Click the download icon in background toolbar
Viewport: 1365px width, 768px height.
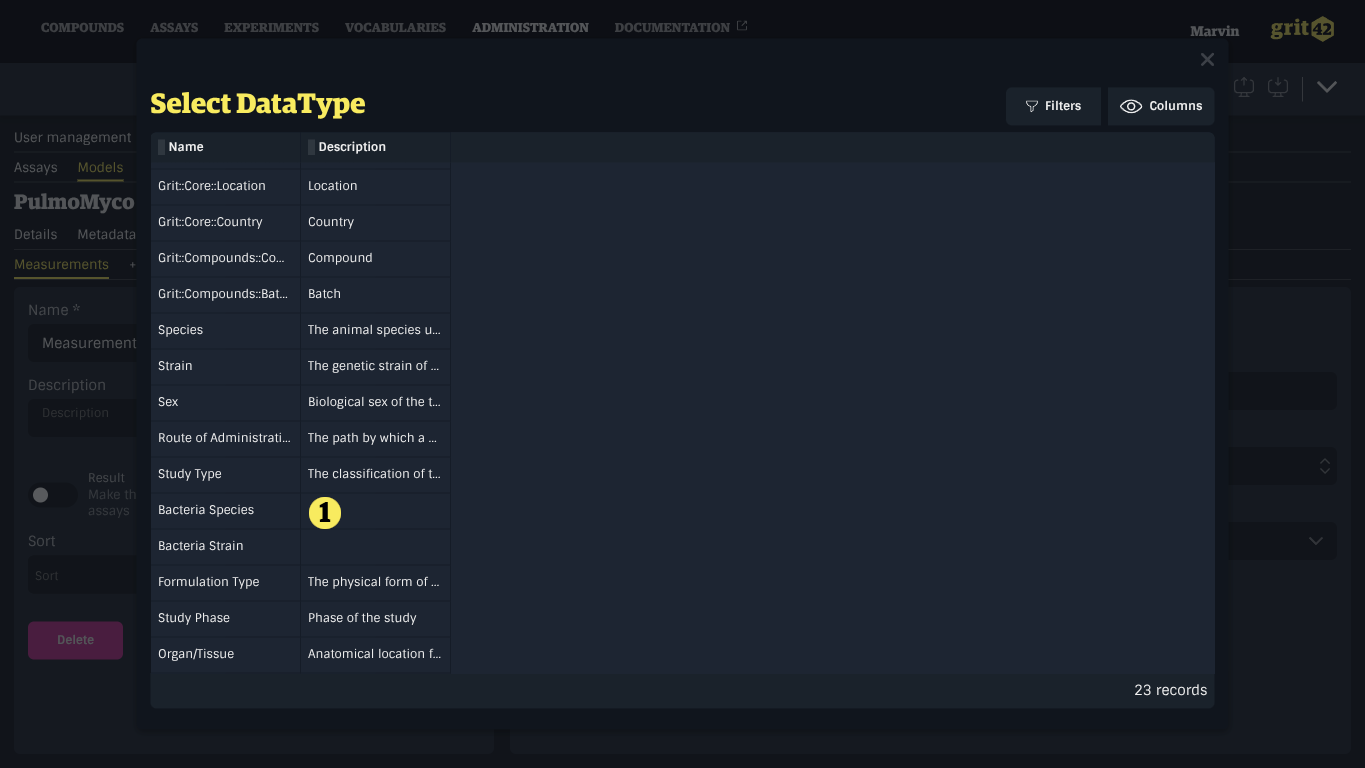tap(1278, 87)
